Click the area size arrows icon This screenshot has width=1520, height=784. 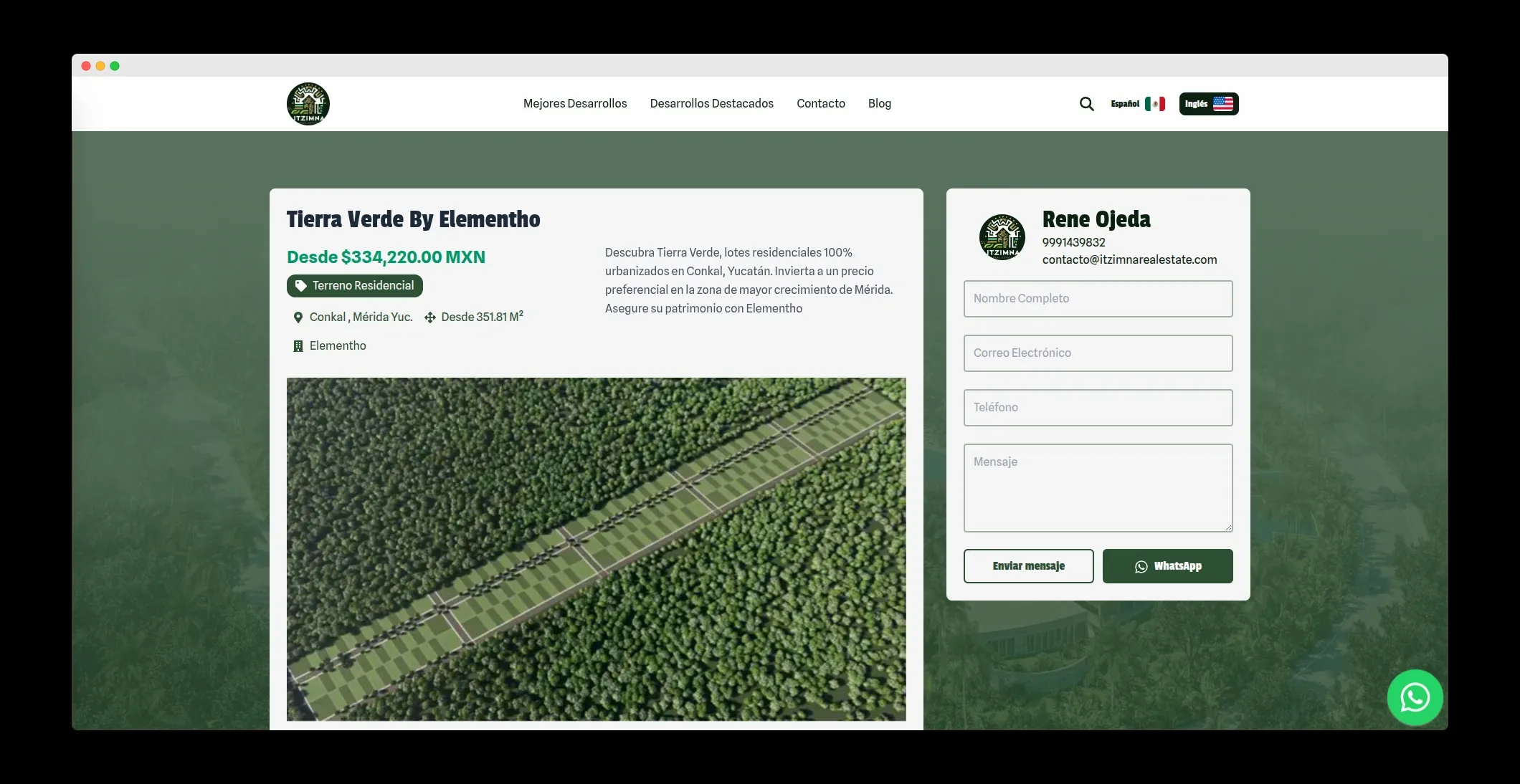(x=430, y=317)
